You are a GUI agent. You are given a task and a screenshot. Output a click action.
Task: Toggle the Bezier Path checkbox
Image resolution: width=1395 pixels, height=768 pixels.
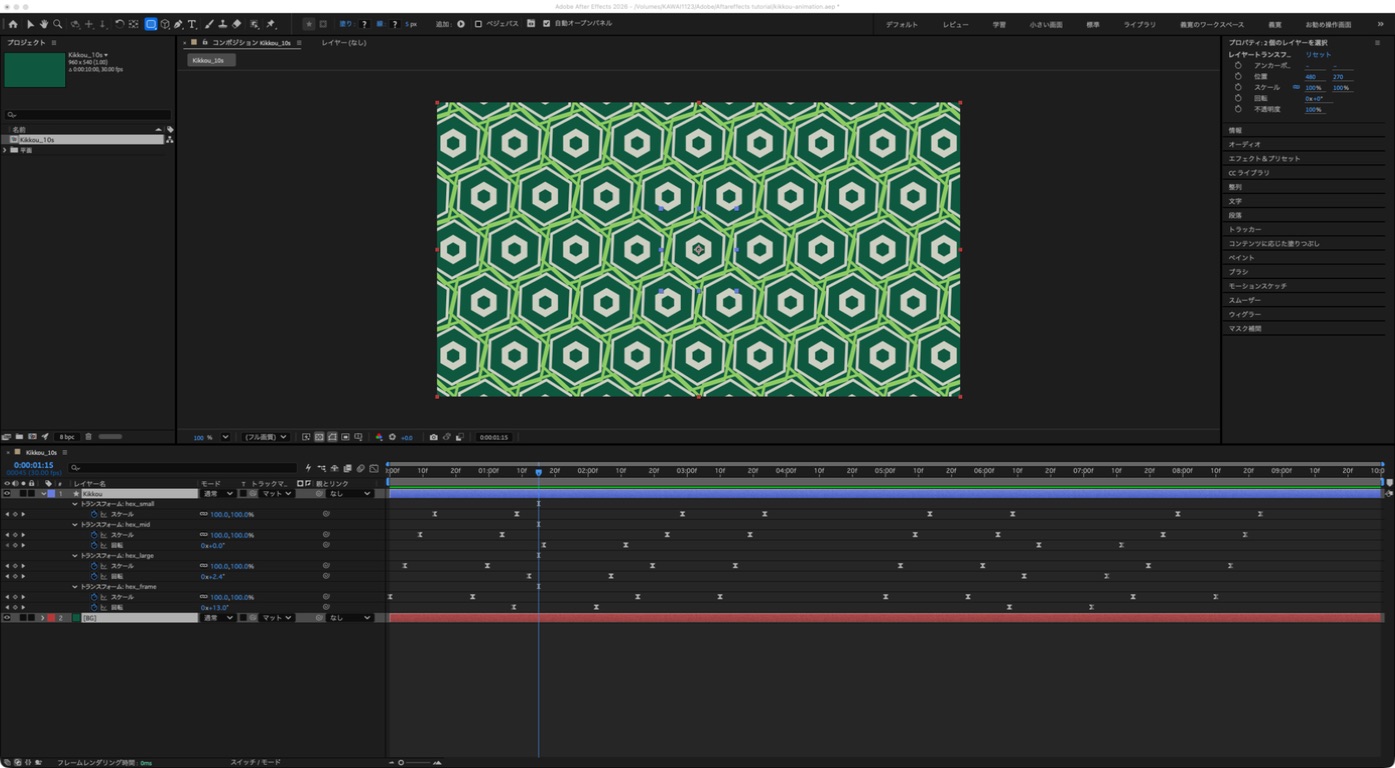[x=478, y=24]
